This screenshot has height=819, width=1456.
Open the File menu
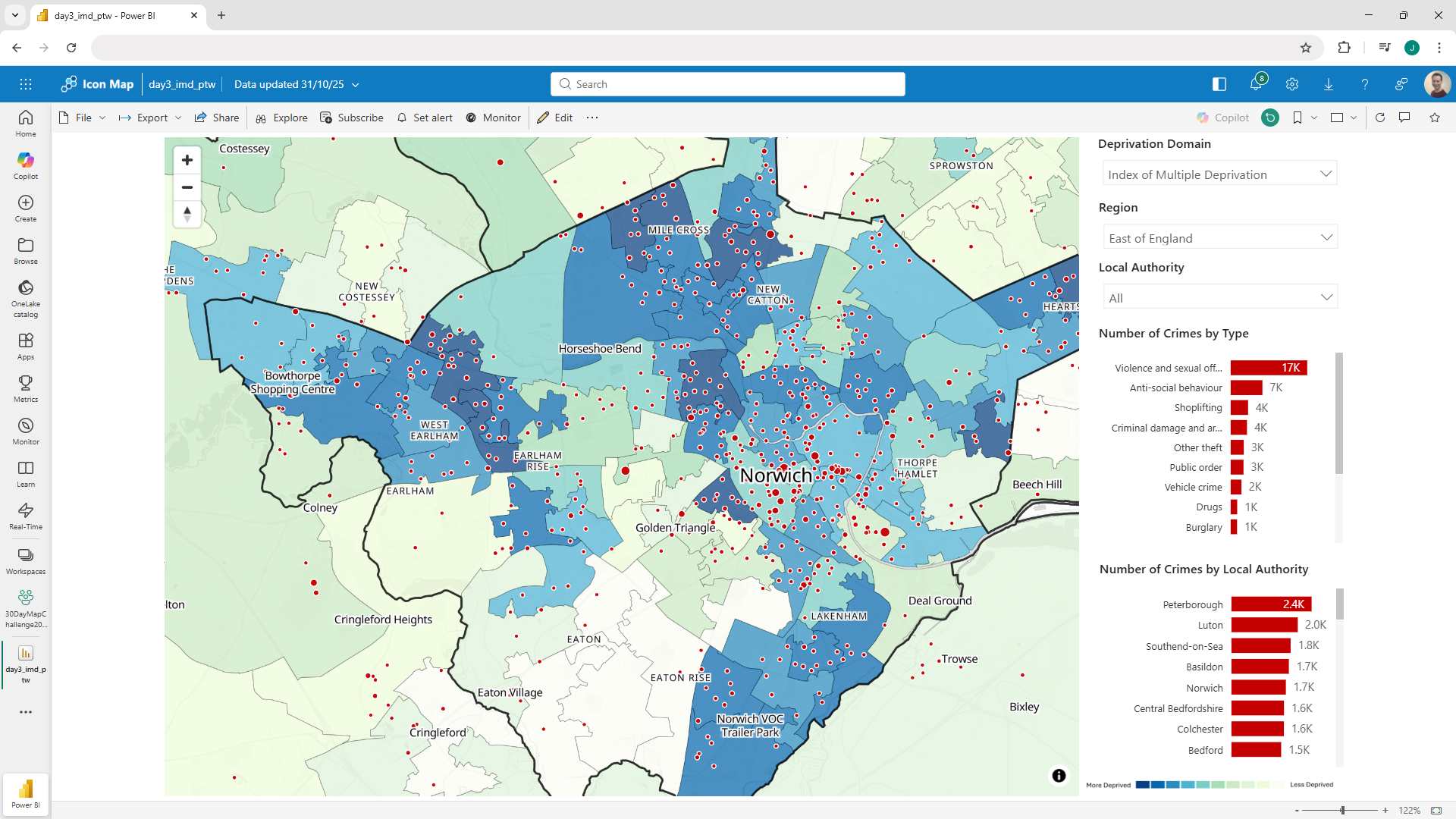(x=83, y=118)
